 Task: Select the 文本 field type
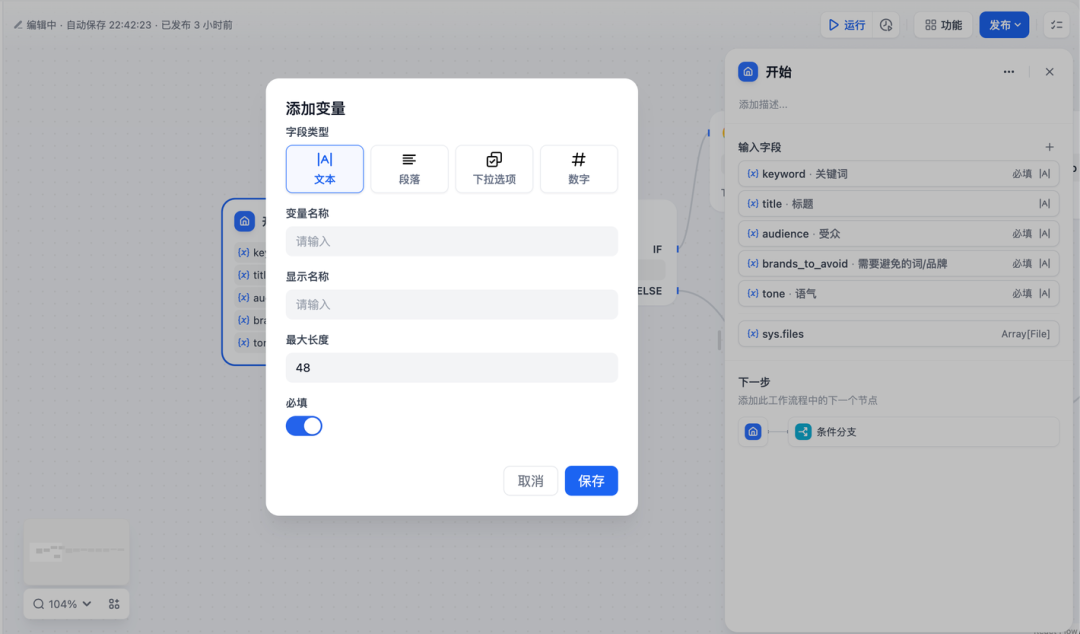pos(324,169)
